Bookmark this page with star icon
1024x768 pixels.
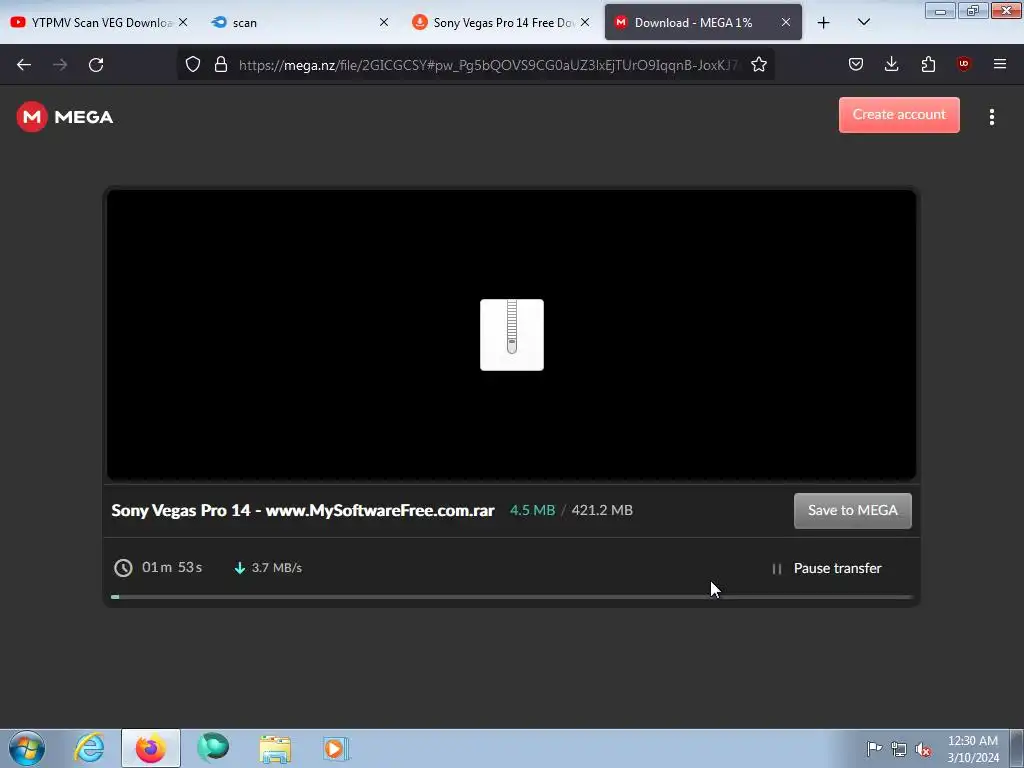point(758,64)
